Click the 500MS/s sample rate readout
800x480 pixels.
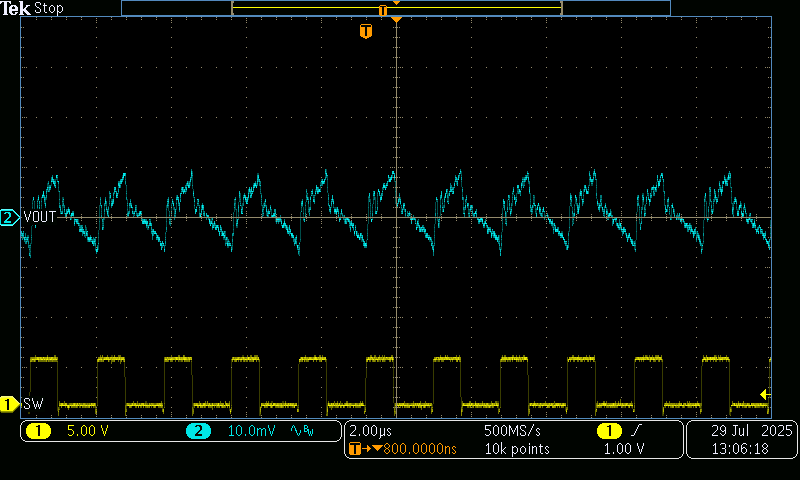(513, 431)
